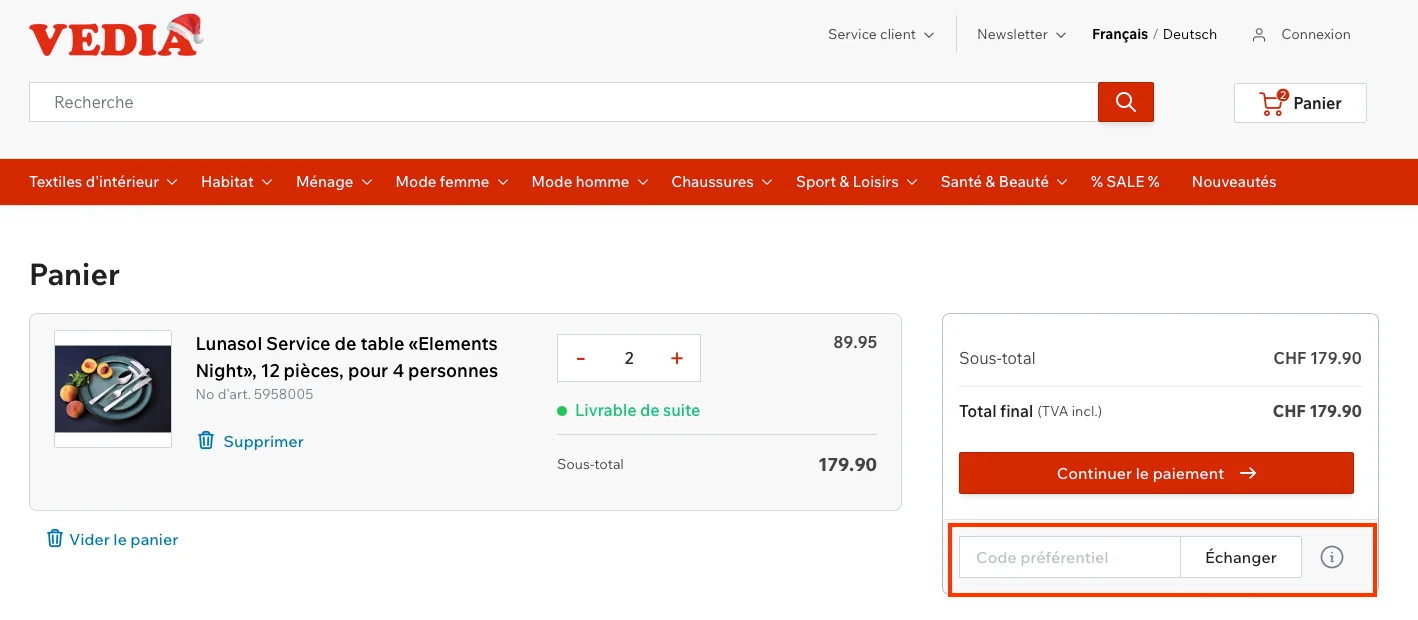Viewport: 1418px width, 620px height.
Task: Click the arrow icon on the payment button
Action: (x=1248, y=473)
